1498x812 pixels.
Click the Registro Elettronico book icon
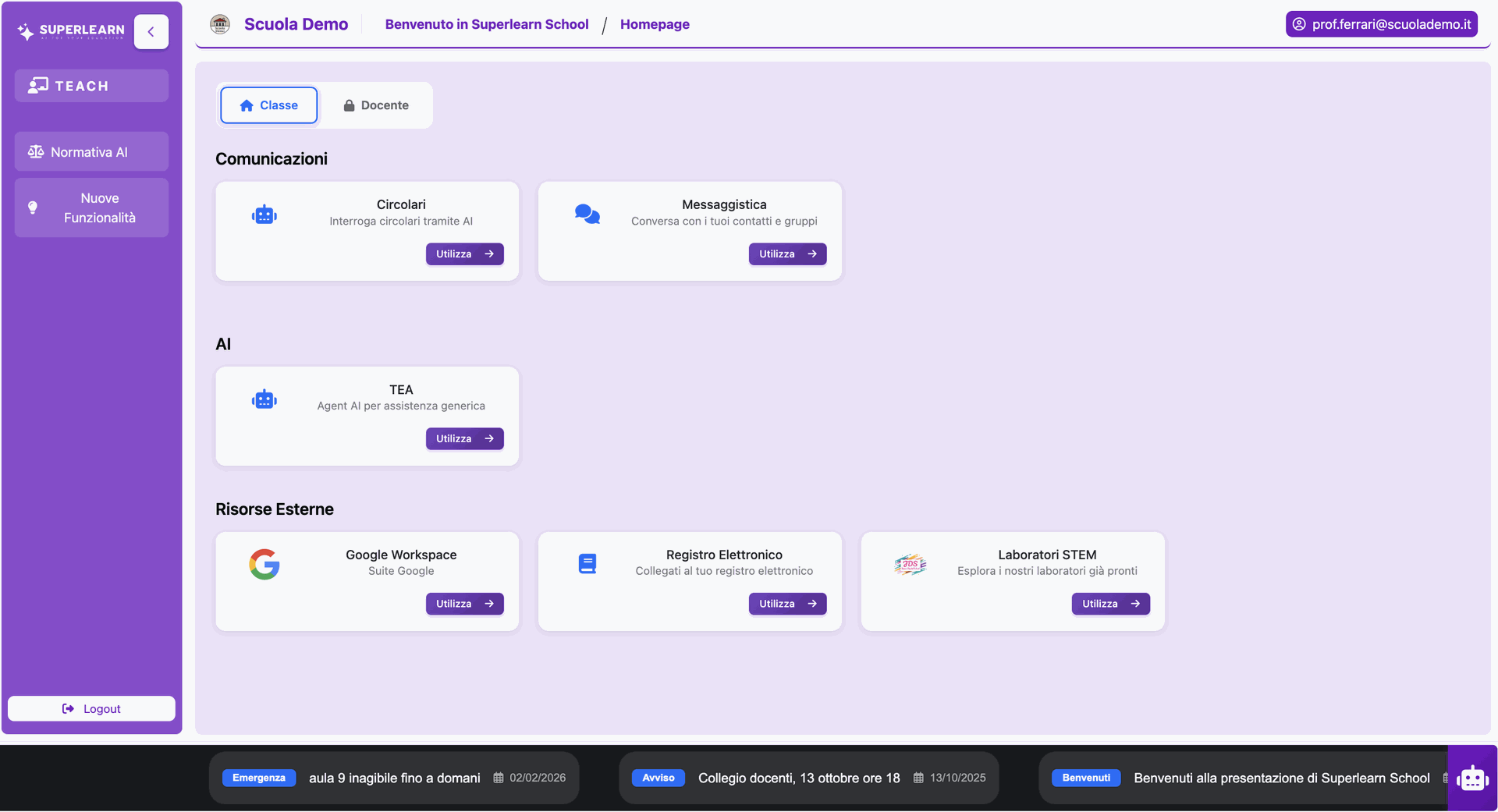(x=587, y=564)
